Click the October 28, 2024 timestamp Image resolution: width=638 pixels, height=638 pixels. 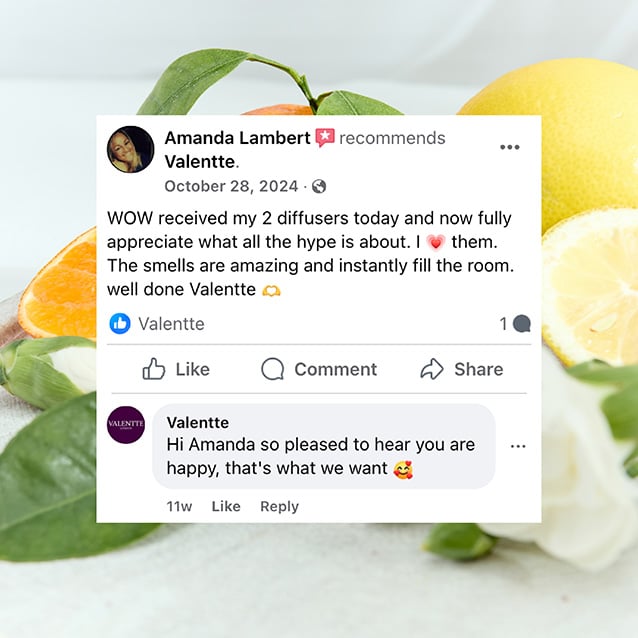click(x=231, y=186)
